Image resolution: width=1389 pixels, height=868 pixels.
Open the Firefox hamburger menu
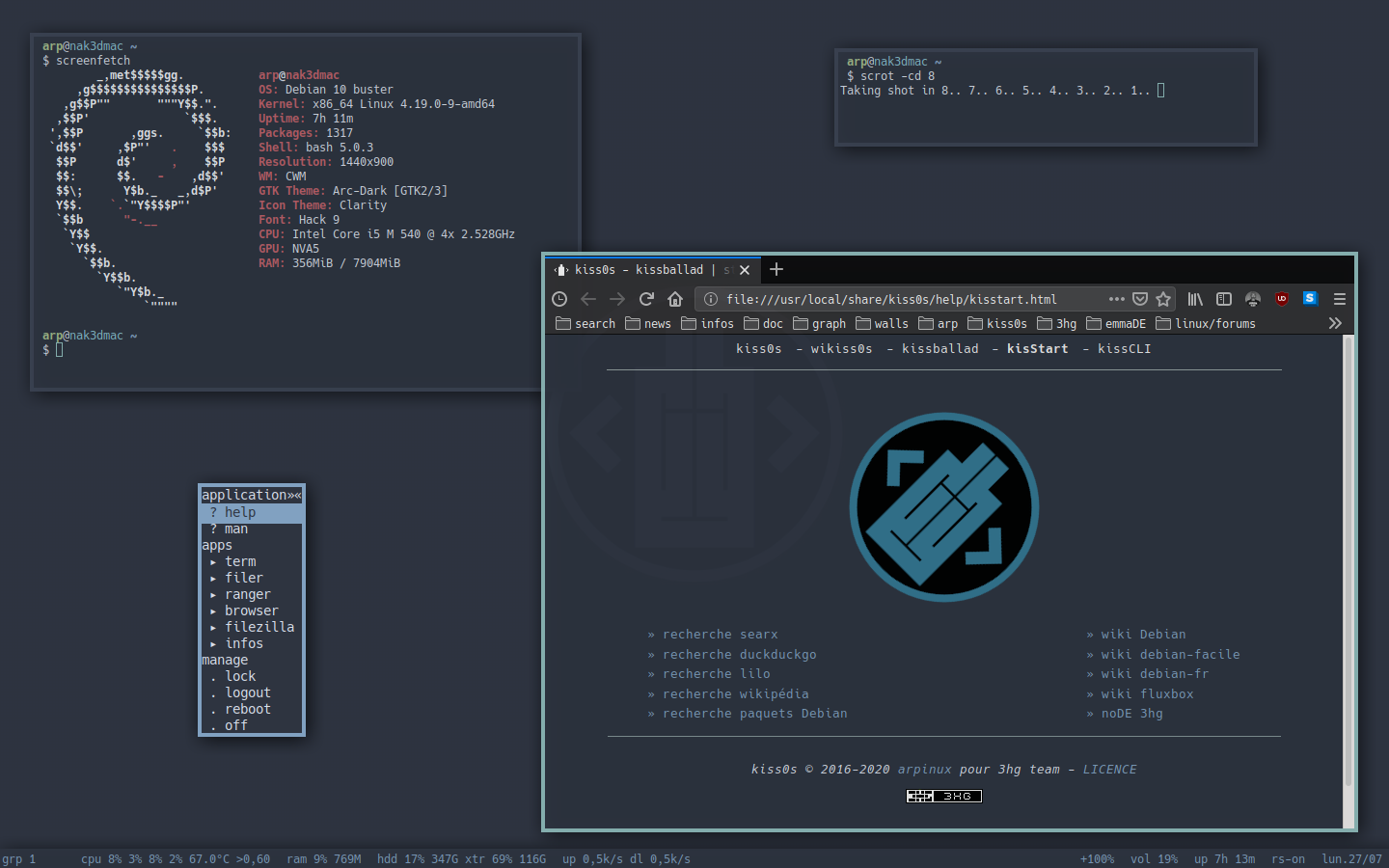click(x=1340, y=299)
